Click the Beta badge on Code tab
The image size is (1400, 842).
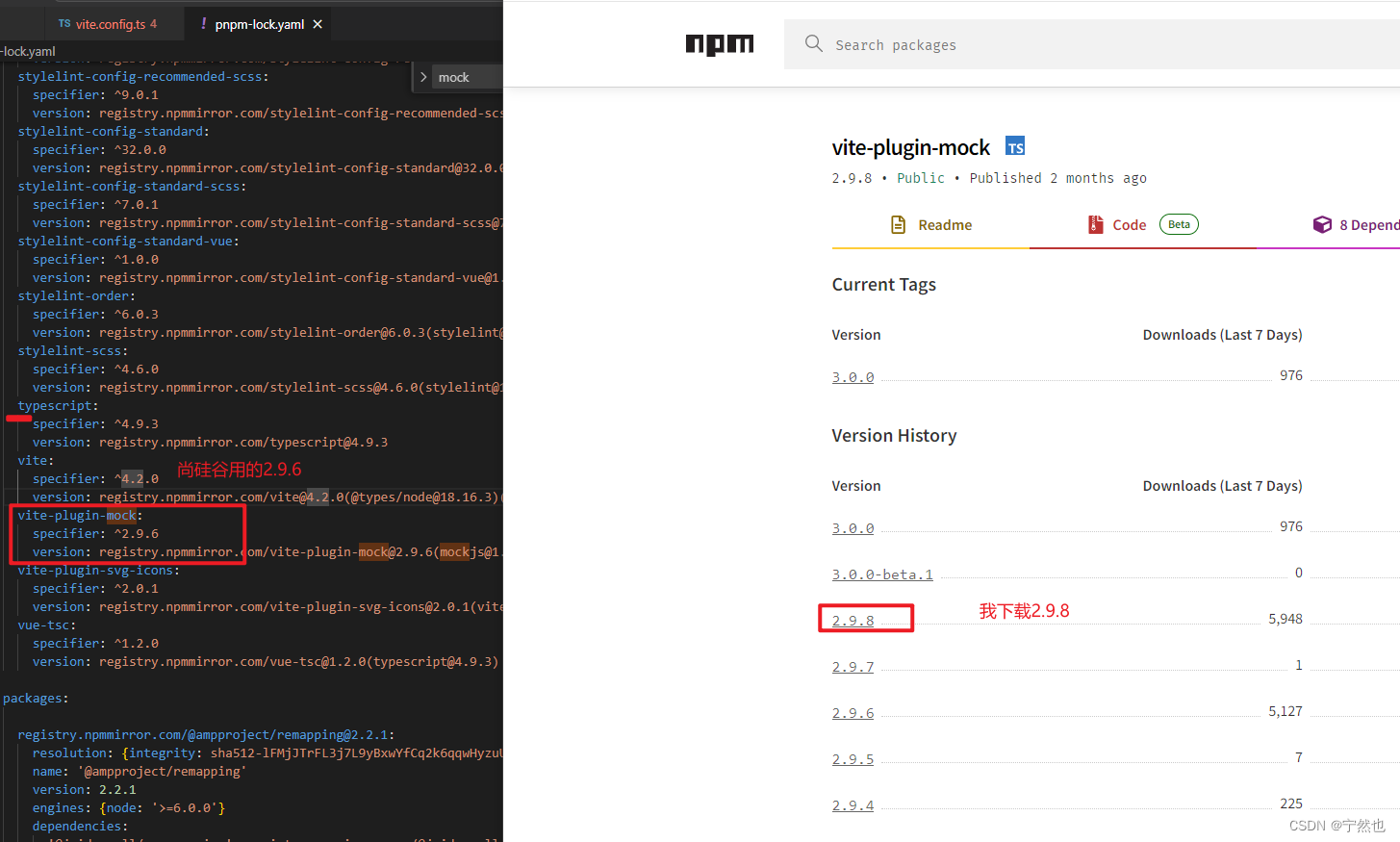1179,224
